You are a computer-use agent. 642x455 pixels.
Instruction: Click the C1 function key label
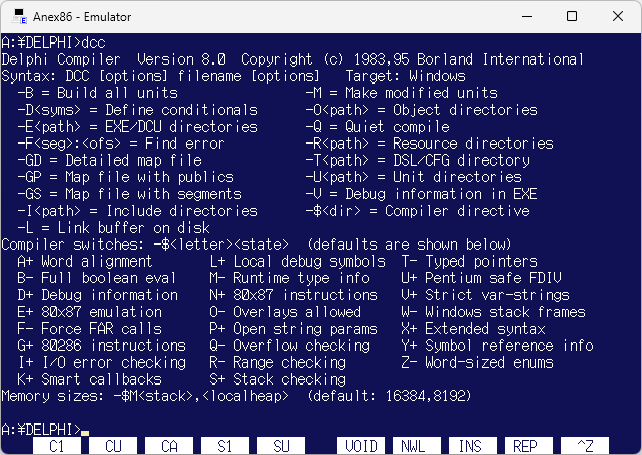[x=57, y=446]
